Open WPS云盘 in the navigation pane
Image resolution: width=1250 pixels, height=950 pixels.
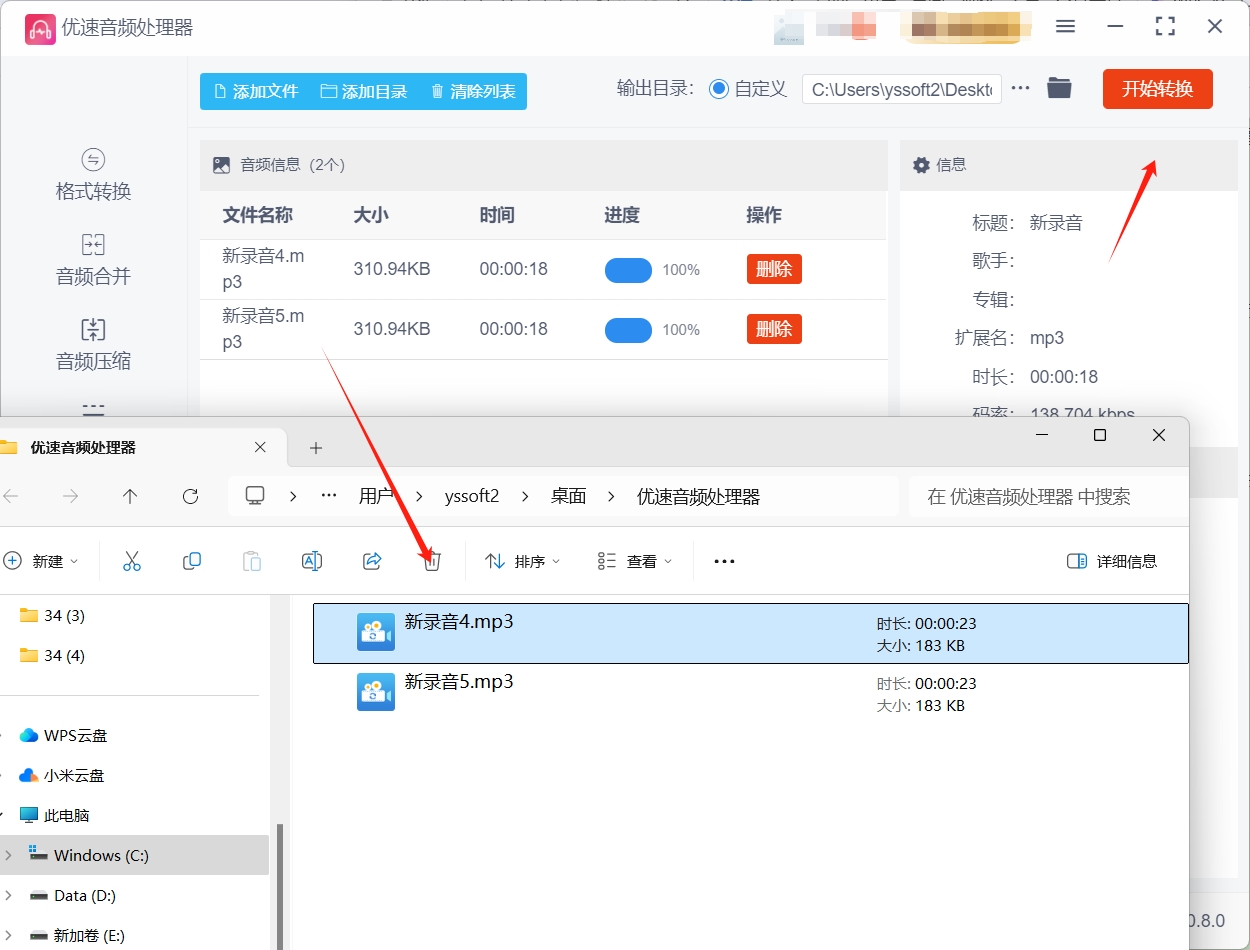[64, 735]
